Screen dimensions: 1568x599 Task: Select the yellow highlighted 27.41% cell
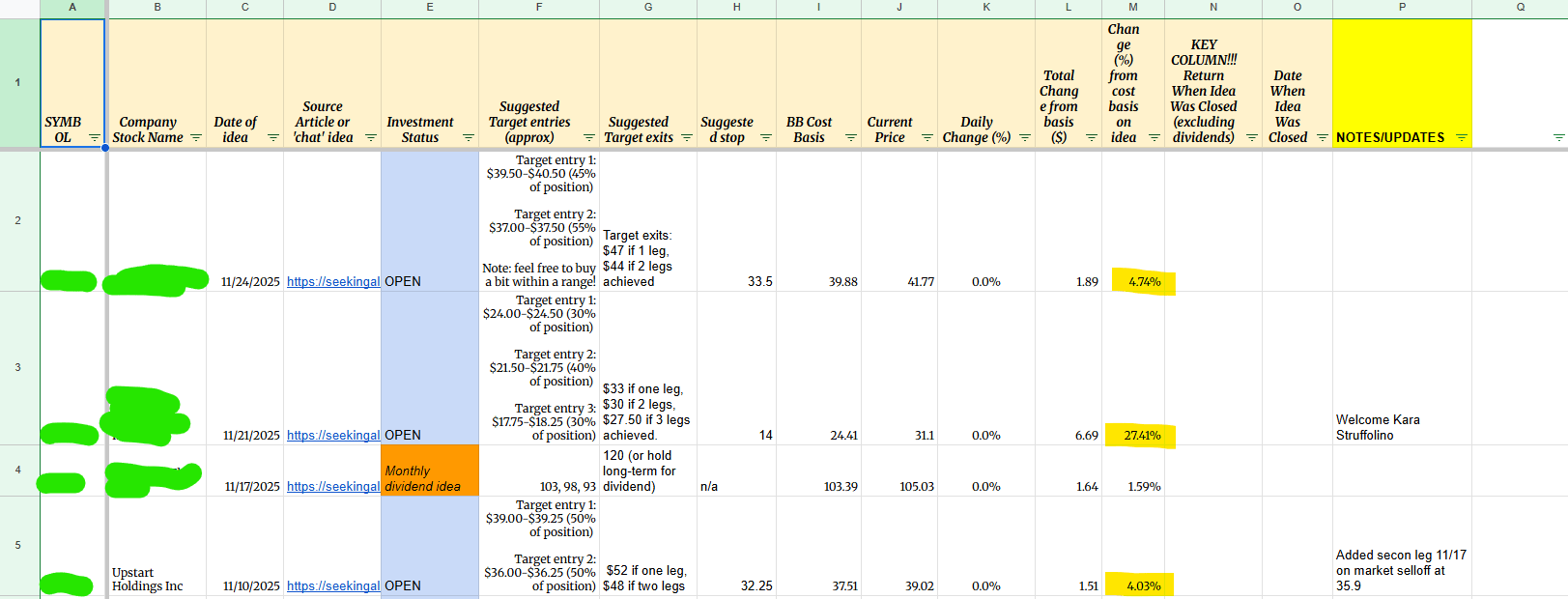[1141, 436]
